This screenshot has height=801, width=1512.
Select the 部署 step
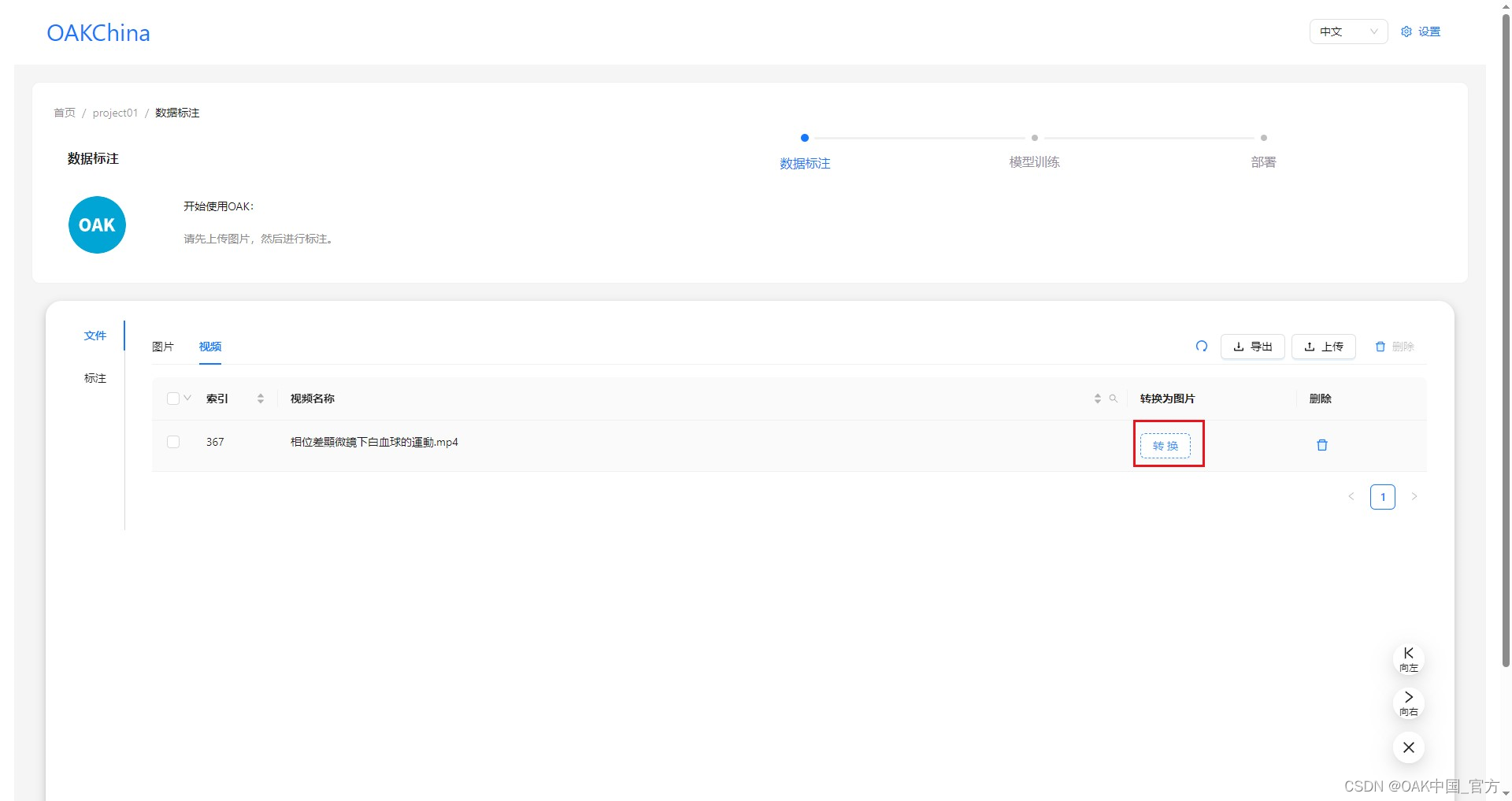click(x=1263, y=161)
